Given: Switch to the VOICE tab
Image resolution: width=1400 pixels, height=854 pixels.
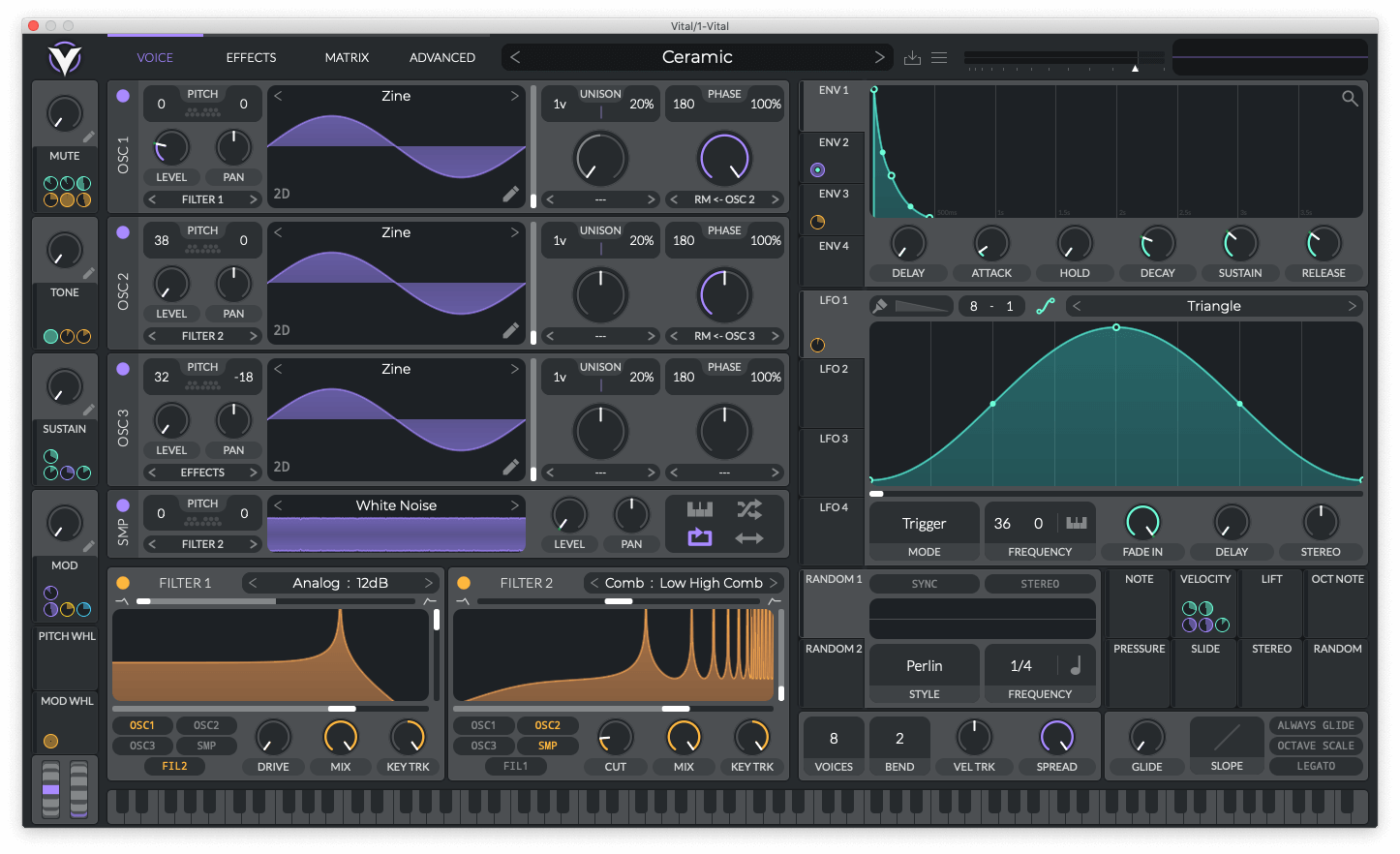Looking at the screenshot, I should coord(155,57).
